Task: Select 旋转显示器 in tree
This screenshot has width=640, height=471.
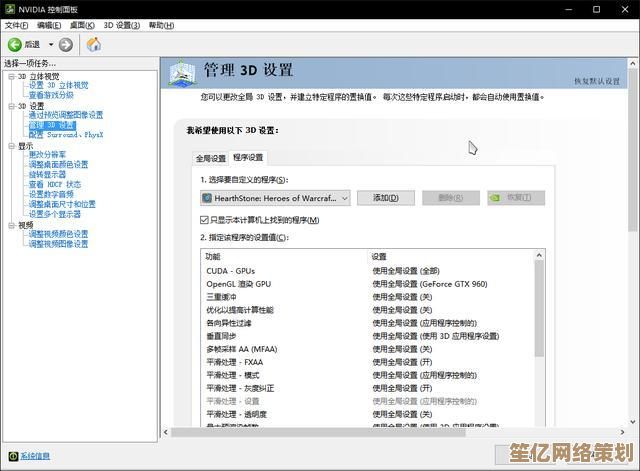Action: click(x=47, y=174)
